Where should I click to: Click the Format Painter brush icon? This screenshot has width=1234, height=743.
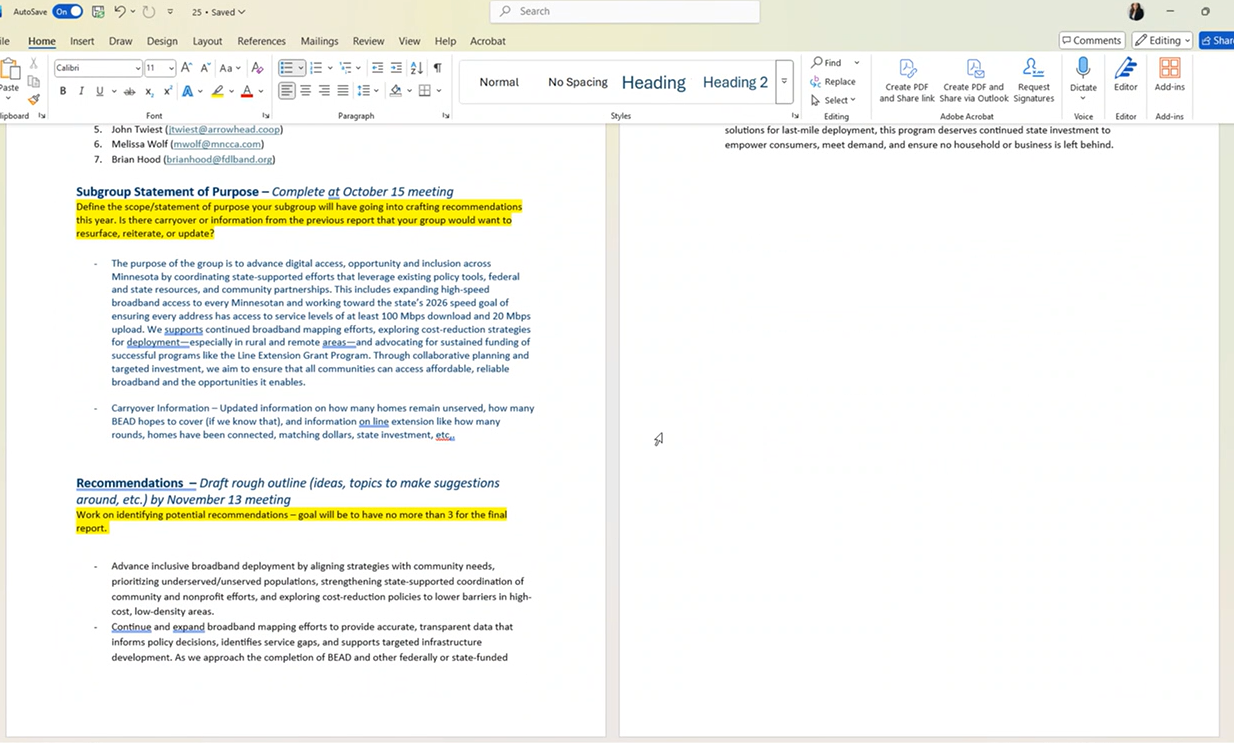pyautogui.click(x=34, y=99)
